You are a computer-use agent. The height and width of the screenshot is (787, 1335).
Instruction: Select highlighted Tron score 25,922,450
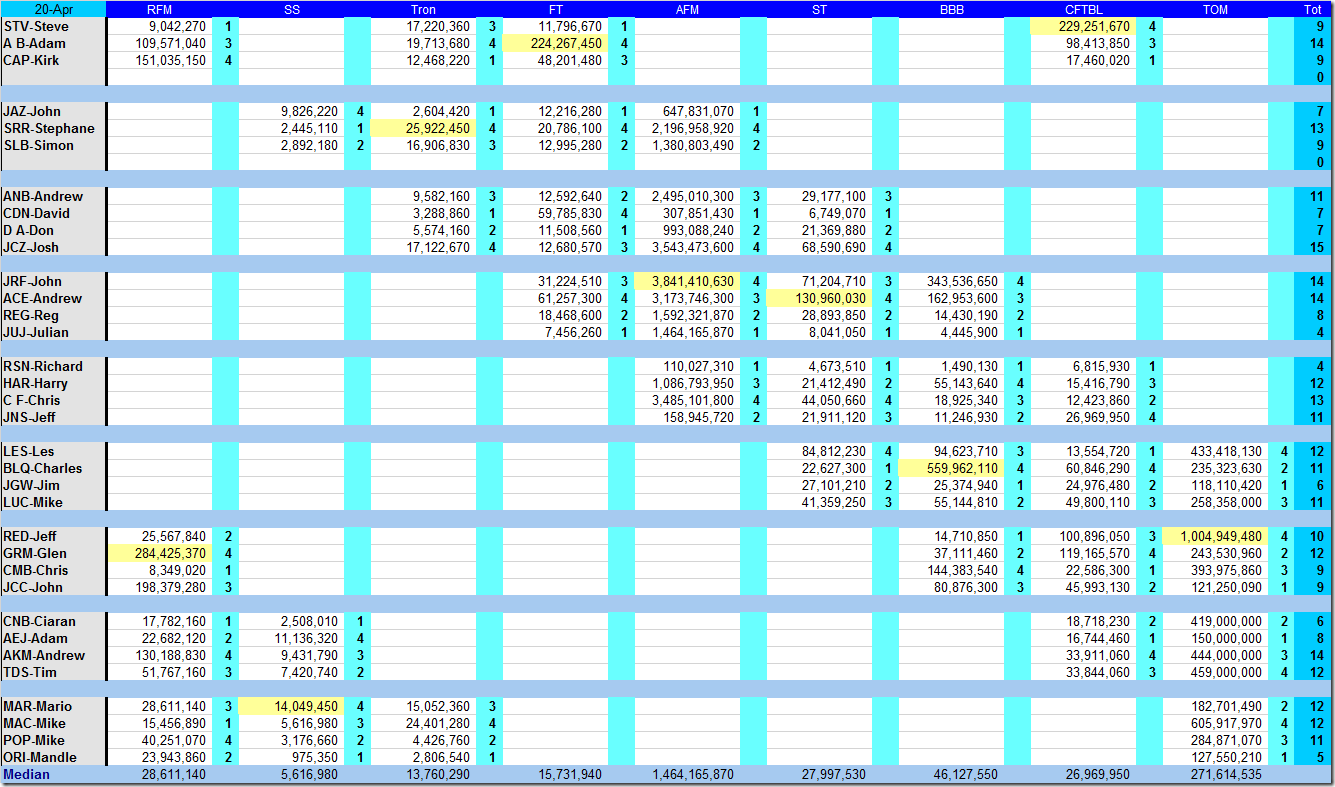point(423,128)
